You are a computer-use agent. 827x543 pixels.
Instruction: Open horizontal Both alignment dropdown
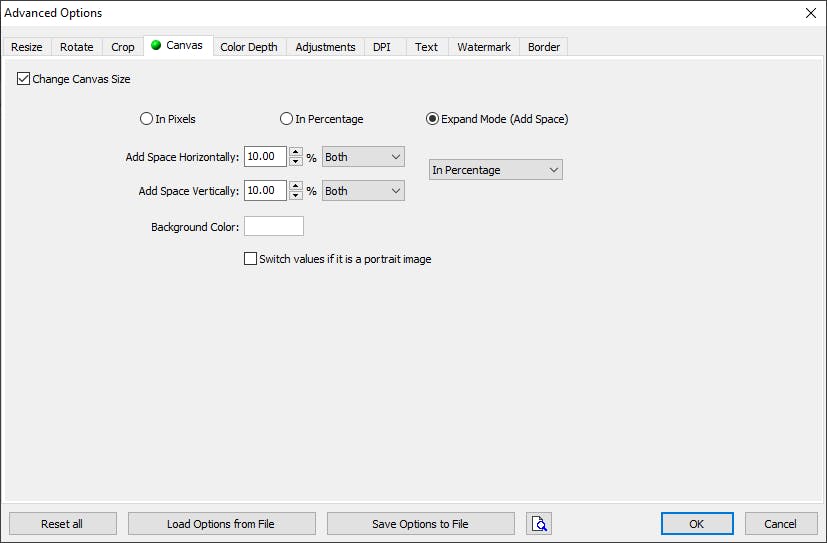click(x=363, y=157)
